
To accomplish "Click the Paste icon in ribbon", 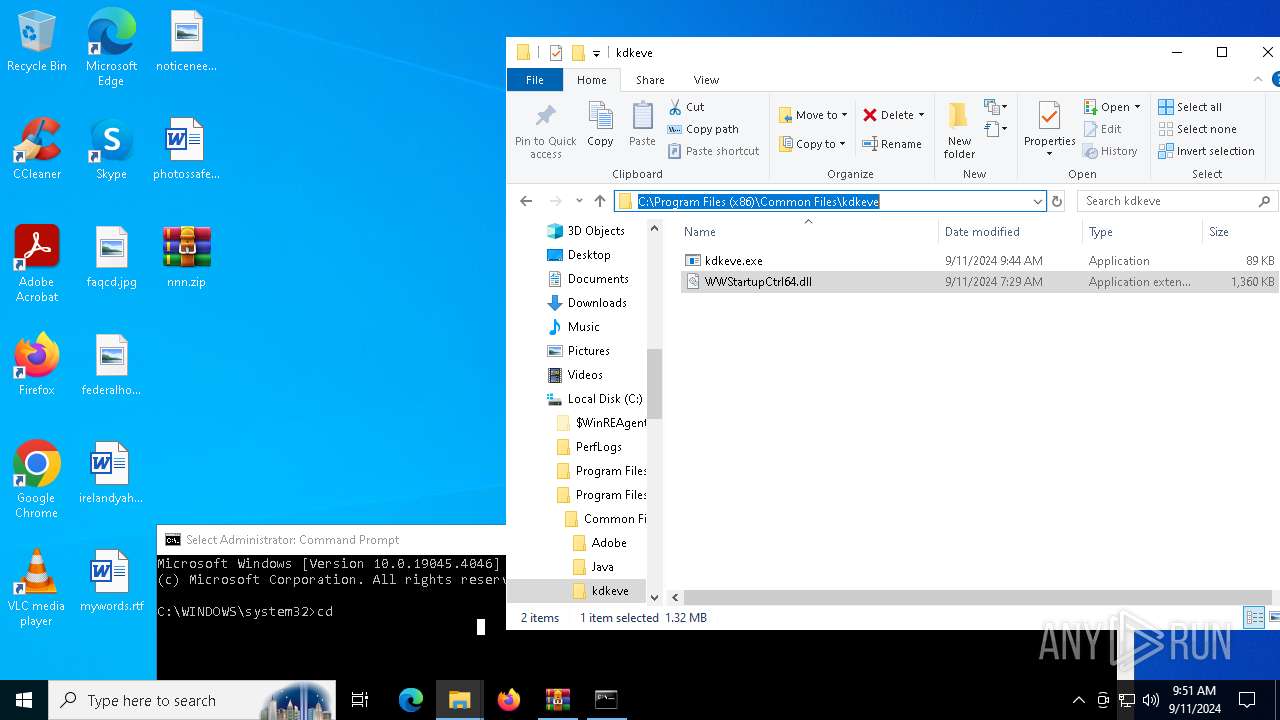I will pos(642,124).
